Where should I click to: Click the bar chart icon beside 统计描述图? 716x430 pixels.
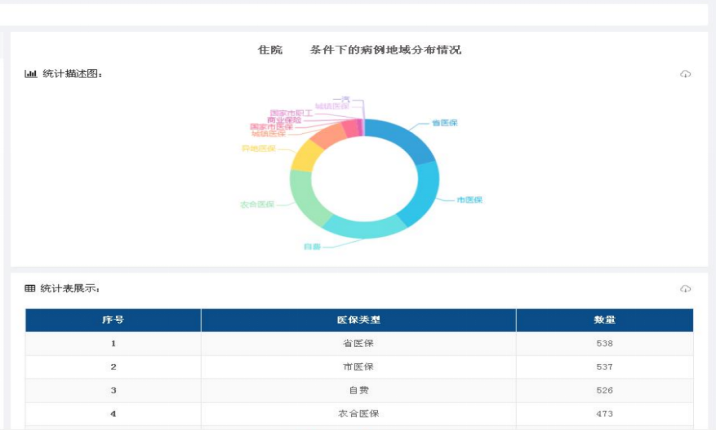[x=31, y=73]
